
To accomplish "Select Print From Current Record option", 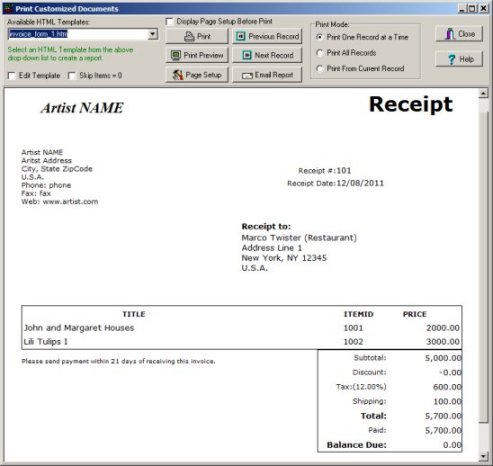I will click(x=319, y=68).
